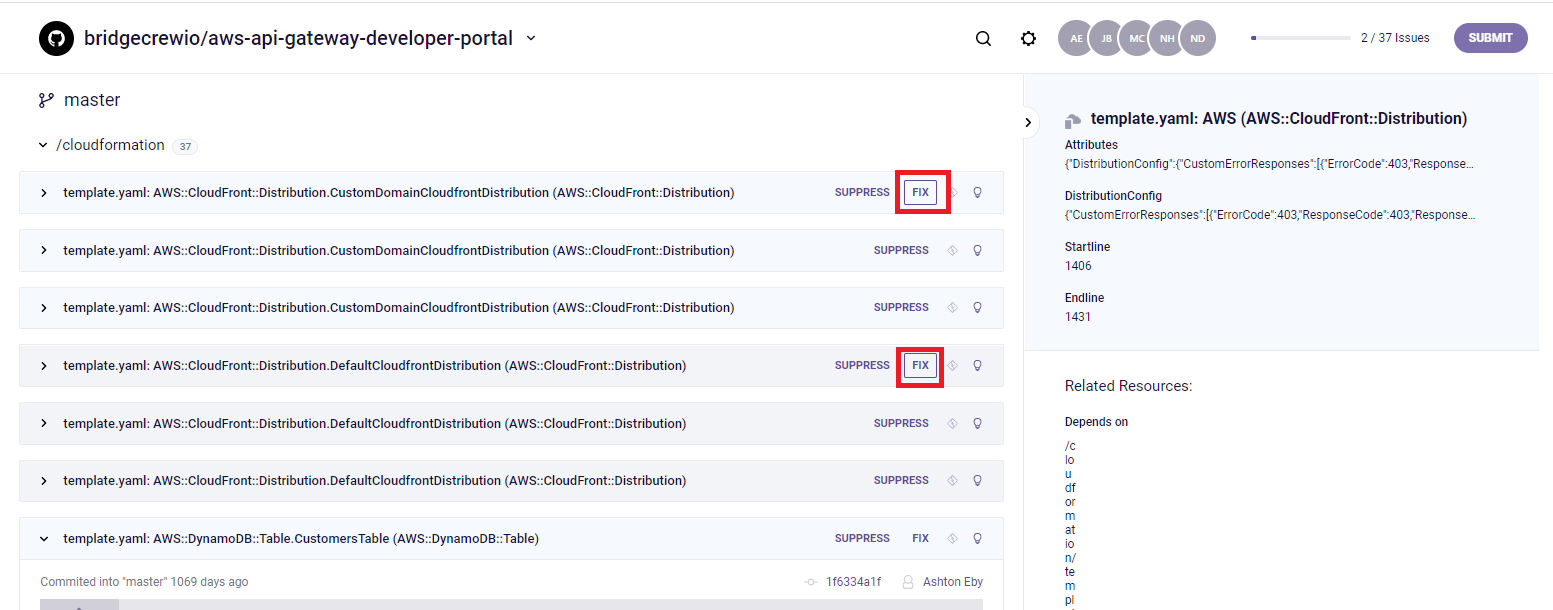The height and width of the screenshot is (610, 1553).
Task: Click 'Commited into "master" 1069 days ago' text
Action: click(144, 582)
